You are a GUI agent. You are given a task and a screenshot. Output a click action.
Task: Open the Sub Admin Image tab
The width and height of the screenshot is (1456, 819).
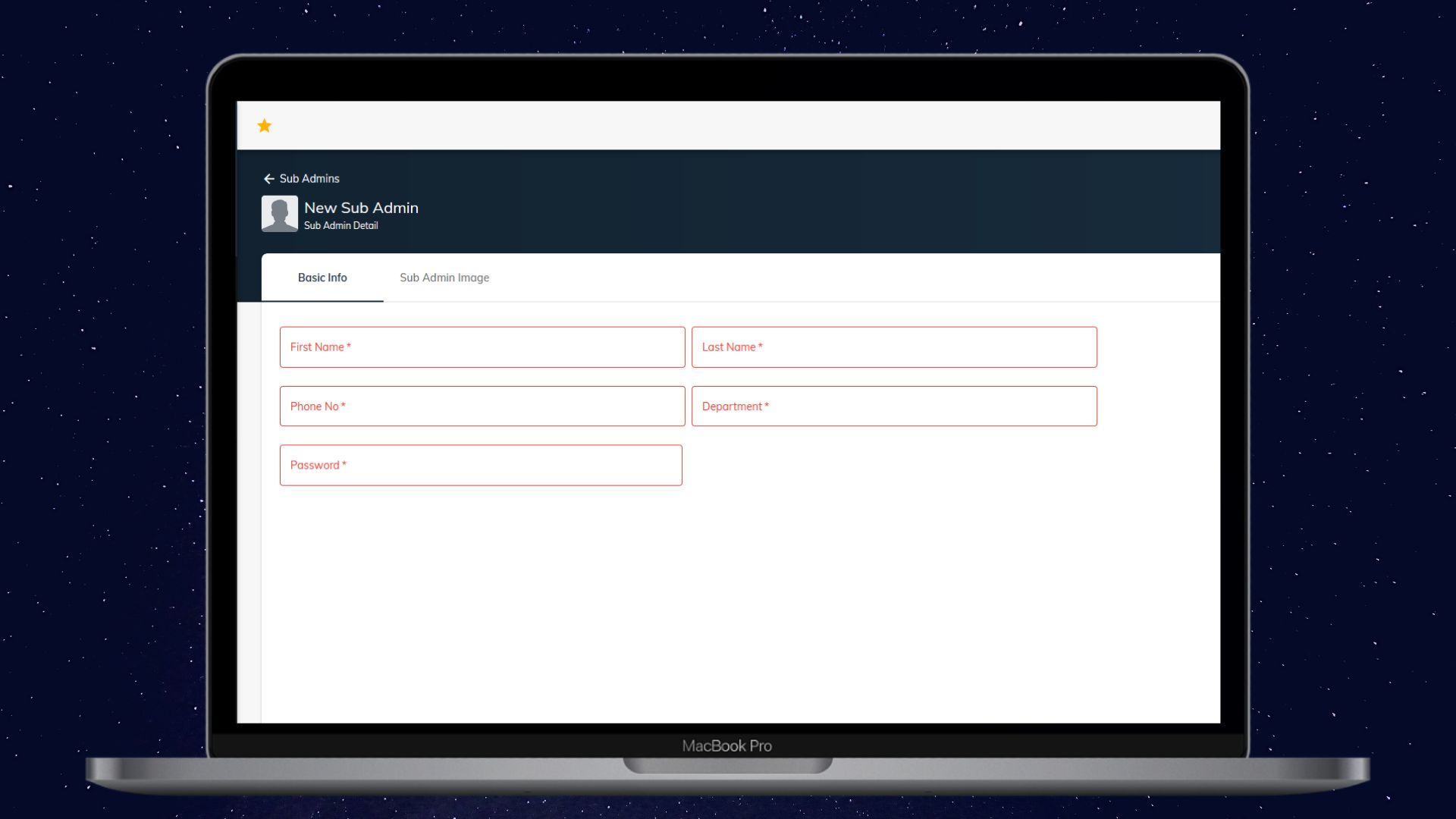444,278
